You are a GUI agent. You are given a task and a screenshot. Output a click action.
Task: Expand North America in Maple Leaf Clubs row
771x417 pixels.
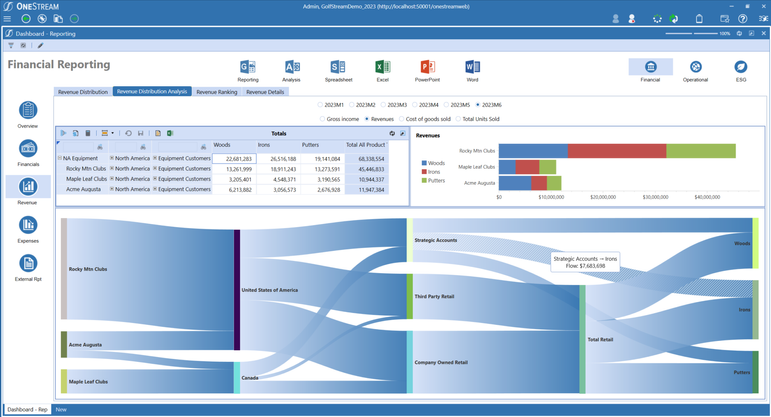point(112,179)
